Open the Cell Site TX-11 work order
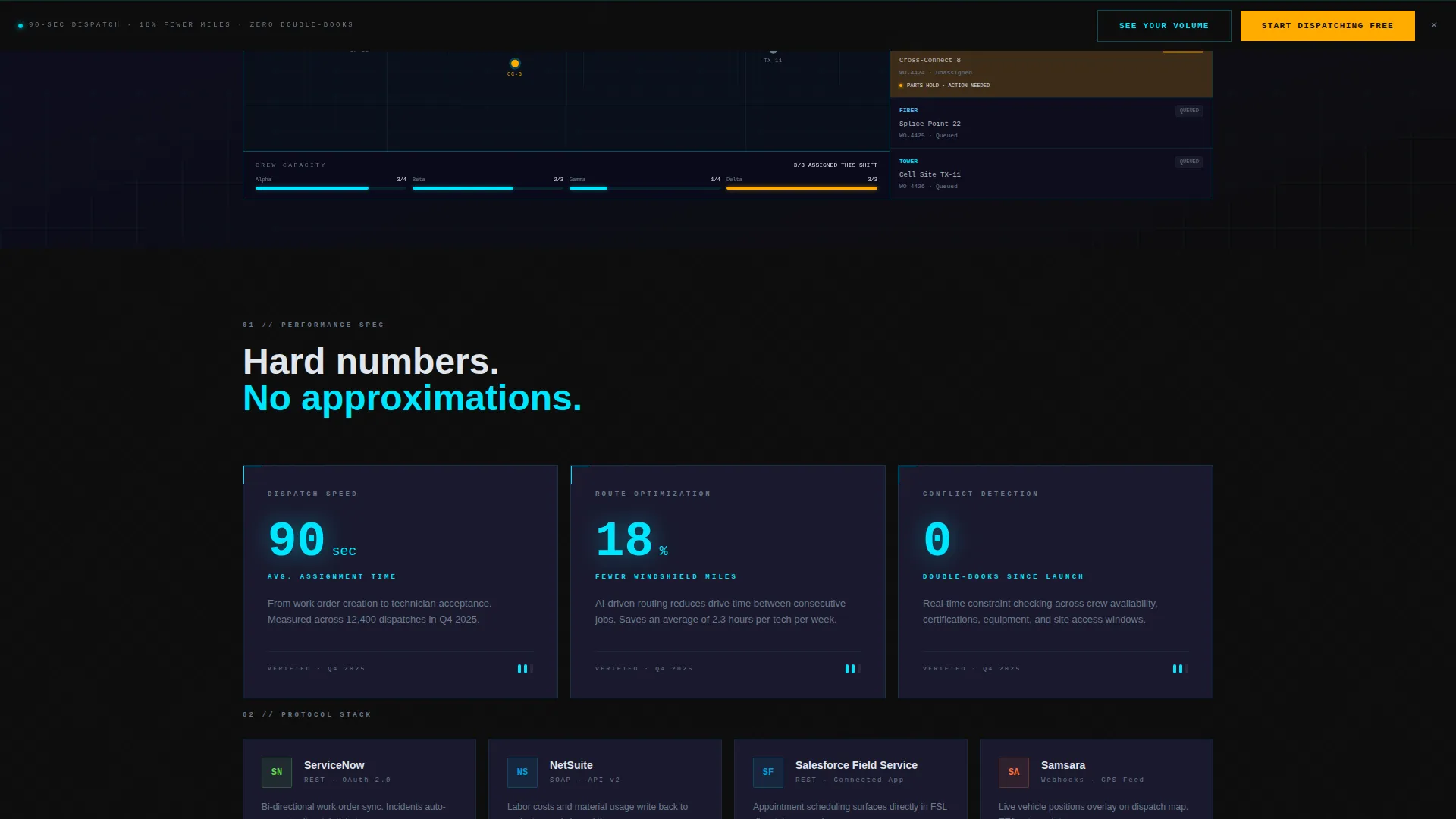 coord(1051,174)
